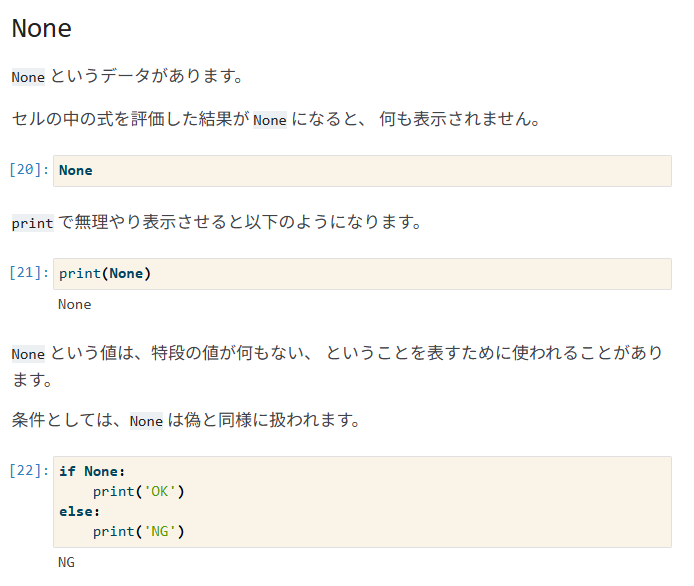Viewport: 694px width, 586px height.
Task: Click the 'NG' string literal in cell 22
Action: coord(160,531)
